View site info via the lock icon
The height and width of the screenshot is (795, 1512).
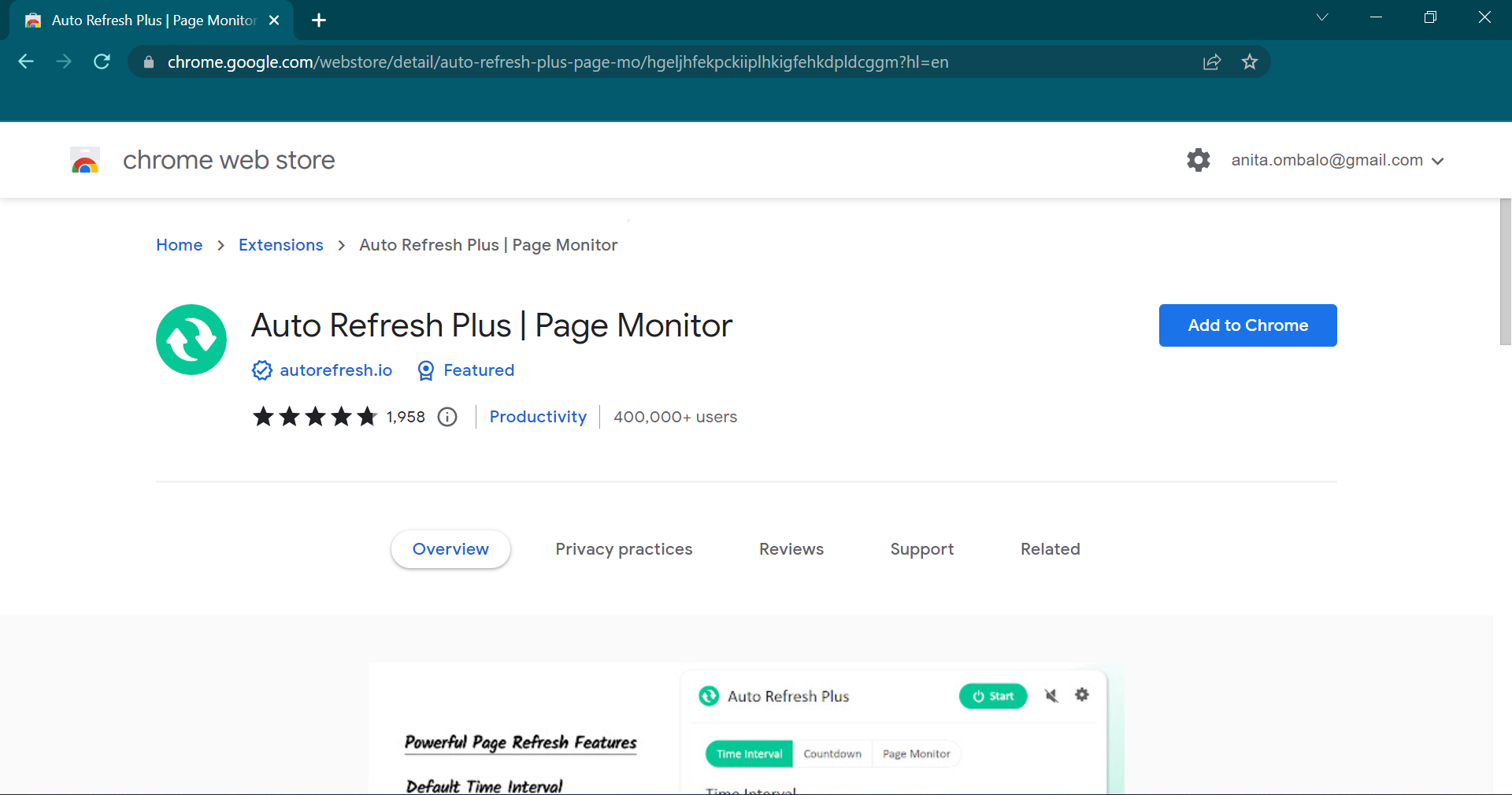click(x=148, y=62)
